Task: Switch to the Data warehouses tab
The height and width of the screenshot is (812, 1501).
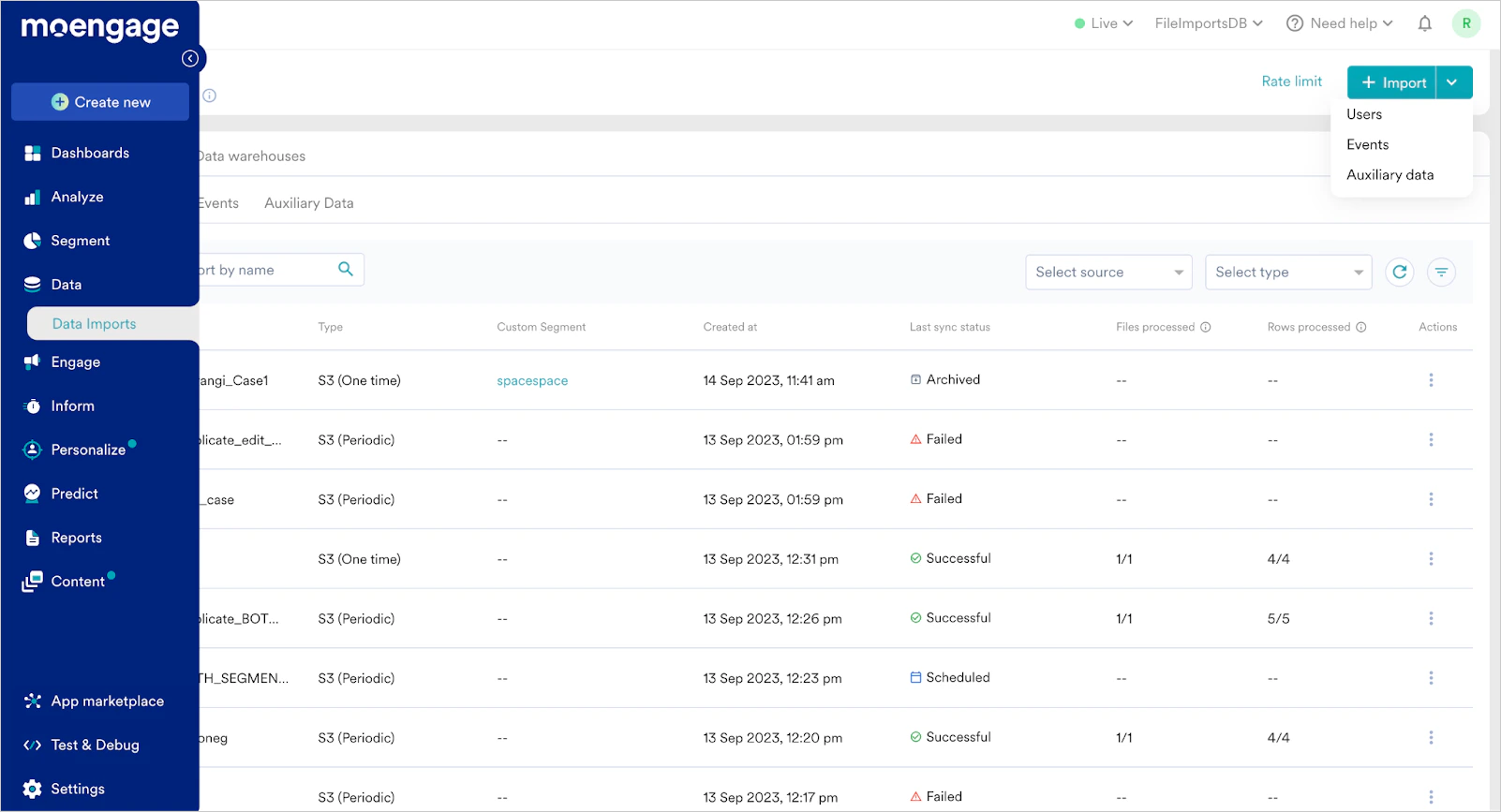Action: point(252,156)
